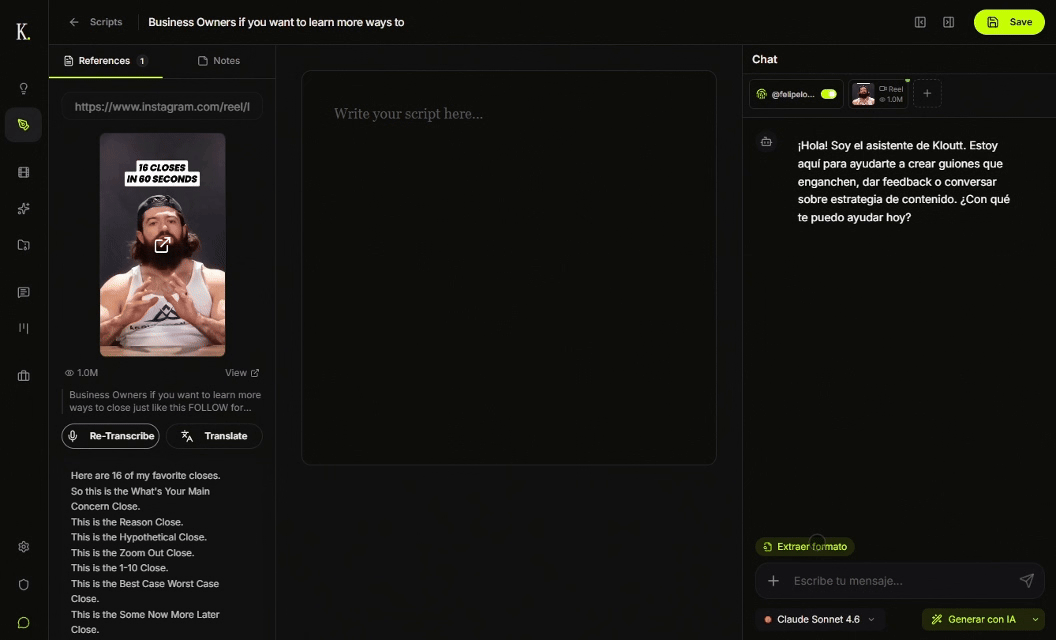Open the film strip videos icon in sidebar
Viewport: 1056px width, 640px height.
pyautogui.click(x=24, y=172)
